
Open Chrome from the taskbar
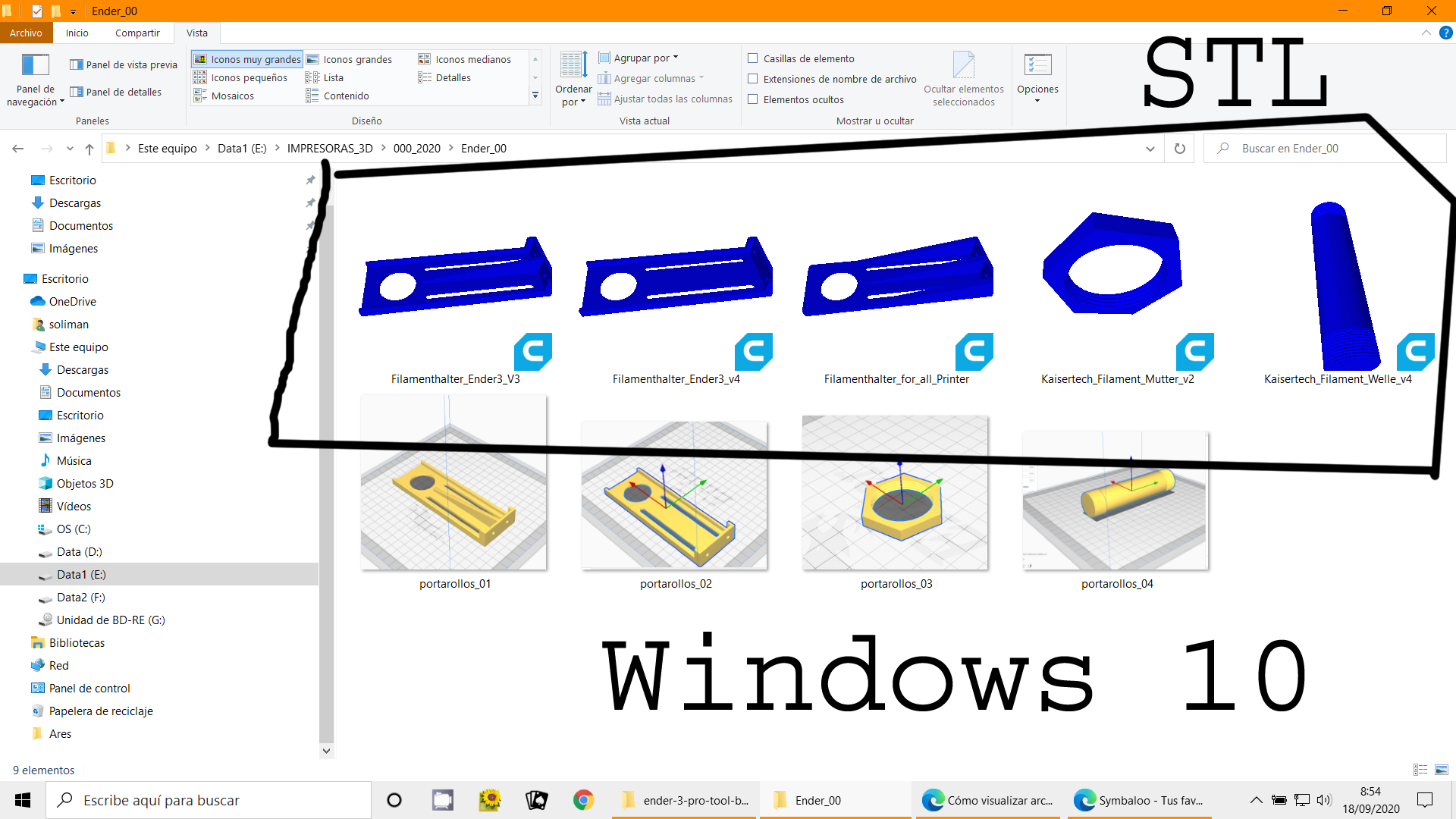click(x=583, y=800)
